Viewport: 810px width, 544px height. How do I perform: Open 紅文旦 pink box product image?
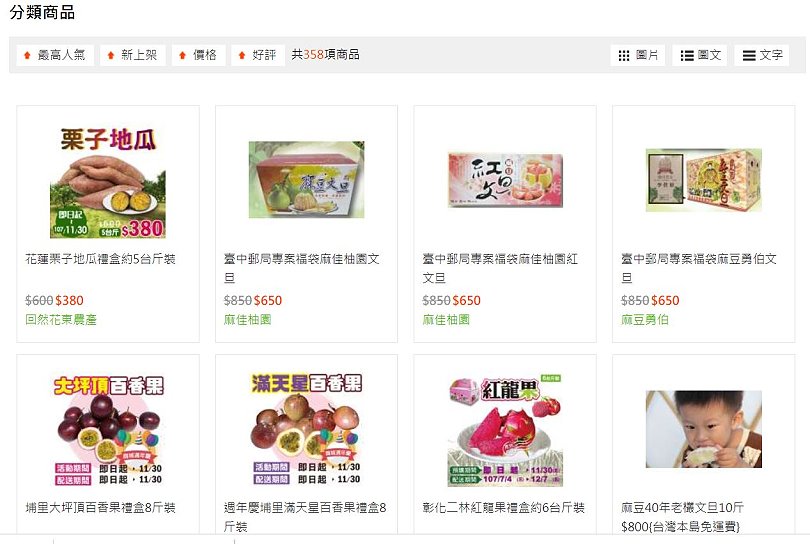tap(505, 180)
